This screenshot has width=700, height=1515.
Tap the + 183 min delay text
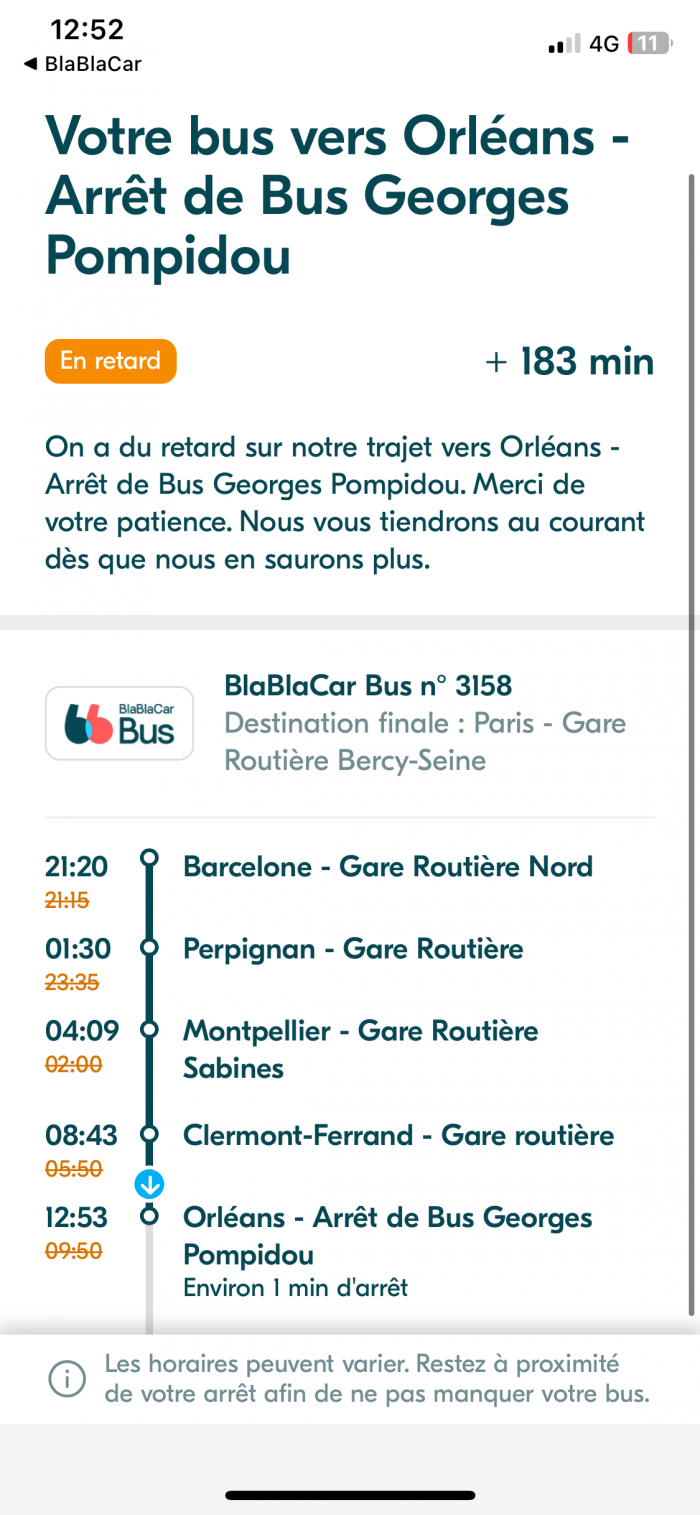pos(569,361)
